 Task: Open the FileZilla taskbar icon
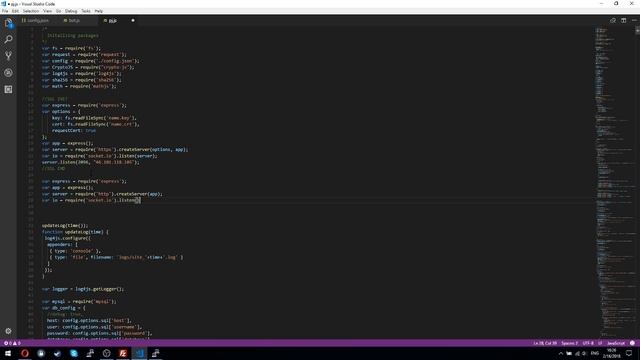coord(123,353)
